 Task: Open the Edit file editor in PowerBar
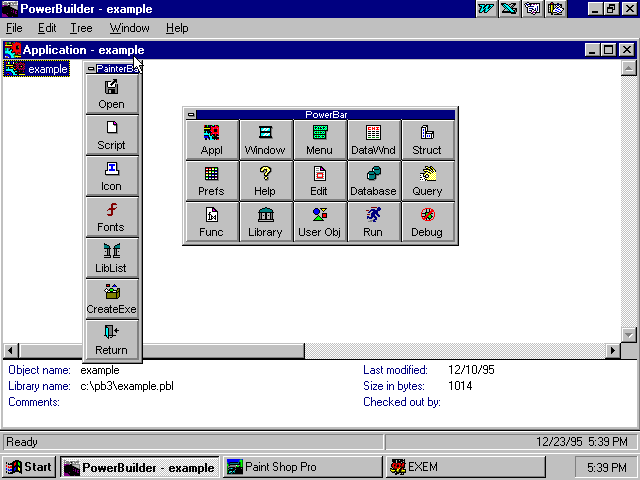pyautogui.click(x=320, y=181)
